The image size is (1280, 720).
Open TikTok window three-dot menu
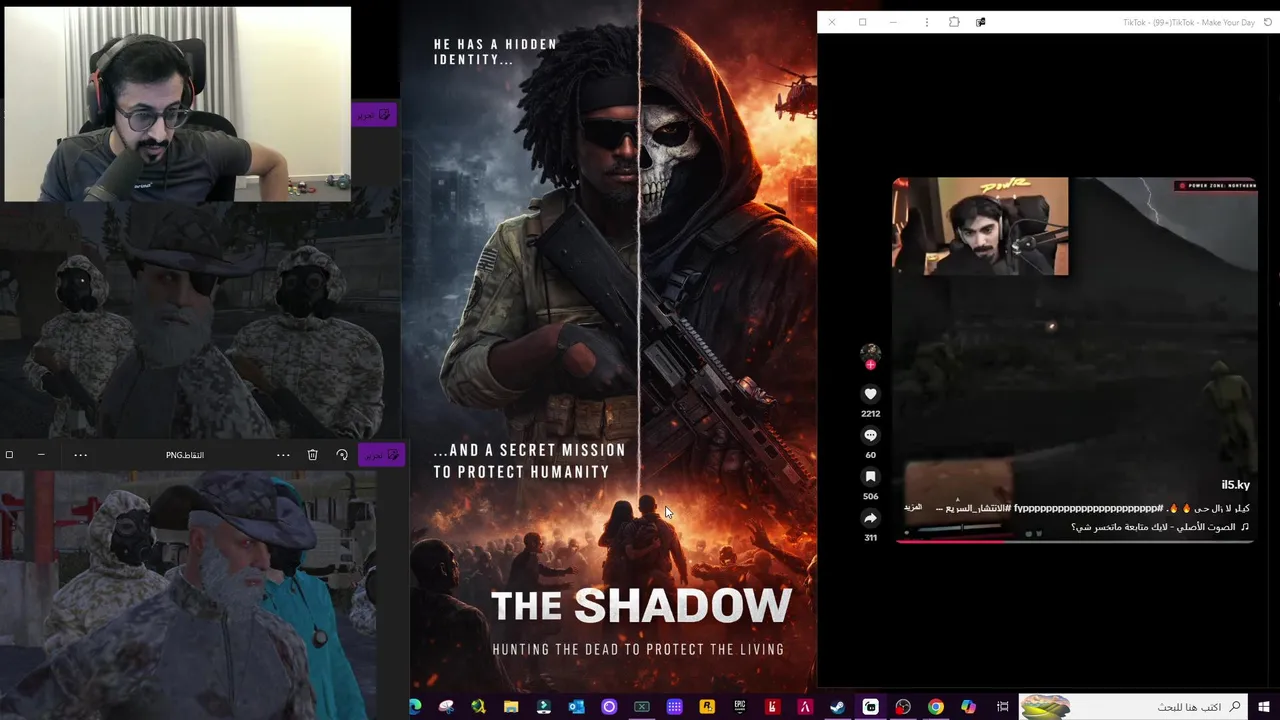926,22
